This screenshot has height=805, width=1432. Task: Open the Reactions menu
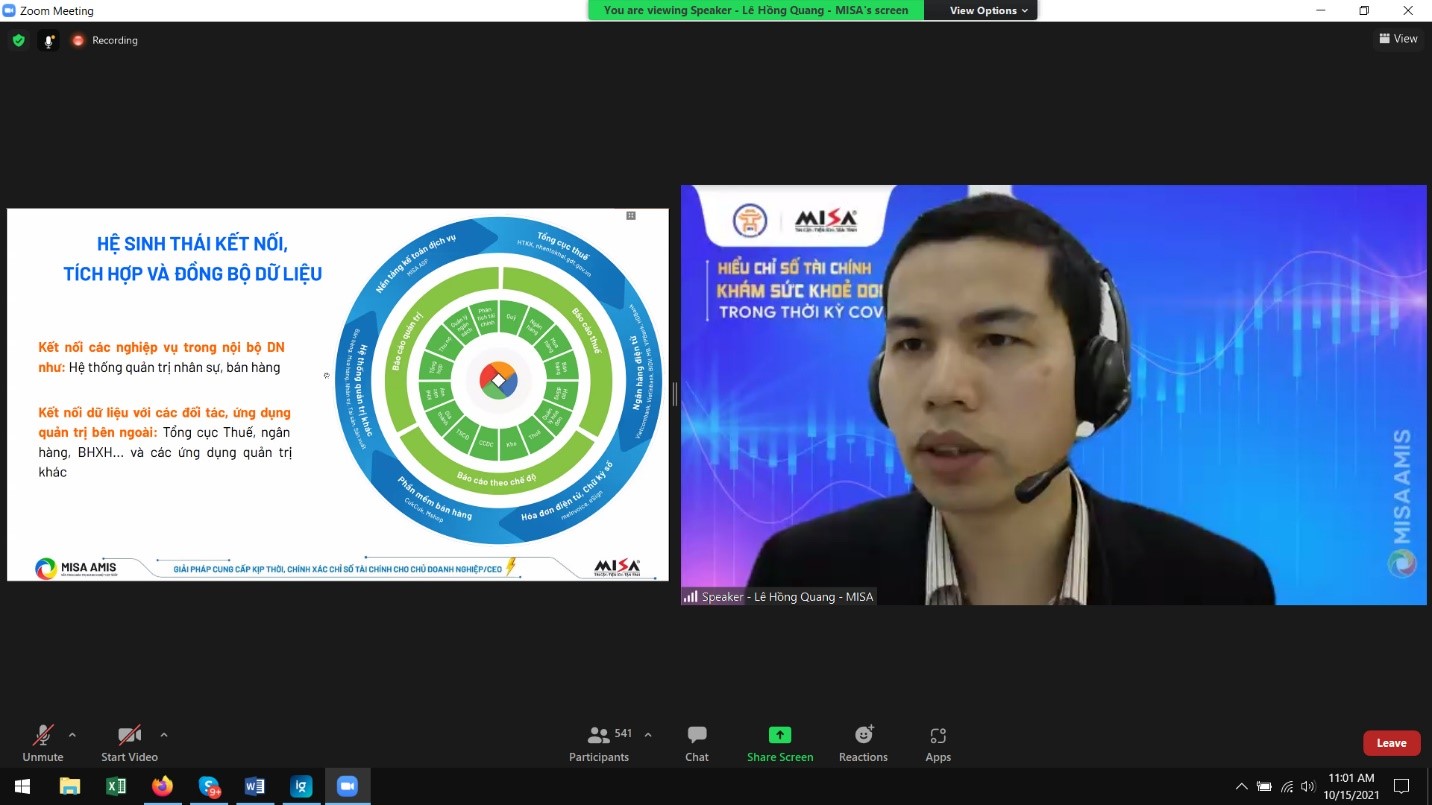click(863, 743)
